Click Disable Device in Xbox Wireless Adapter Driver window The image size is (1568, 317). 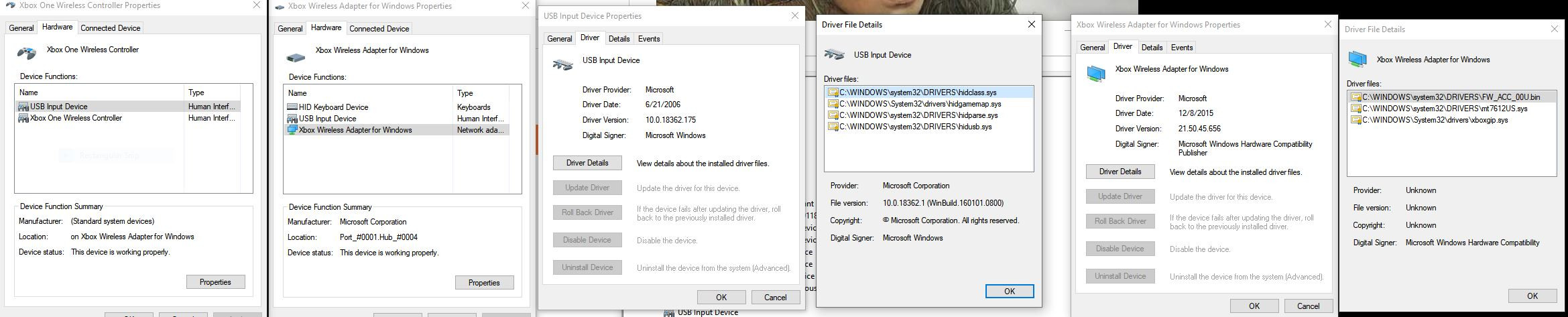(1120, 249)
